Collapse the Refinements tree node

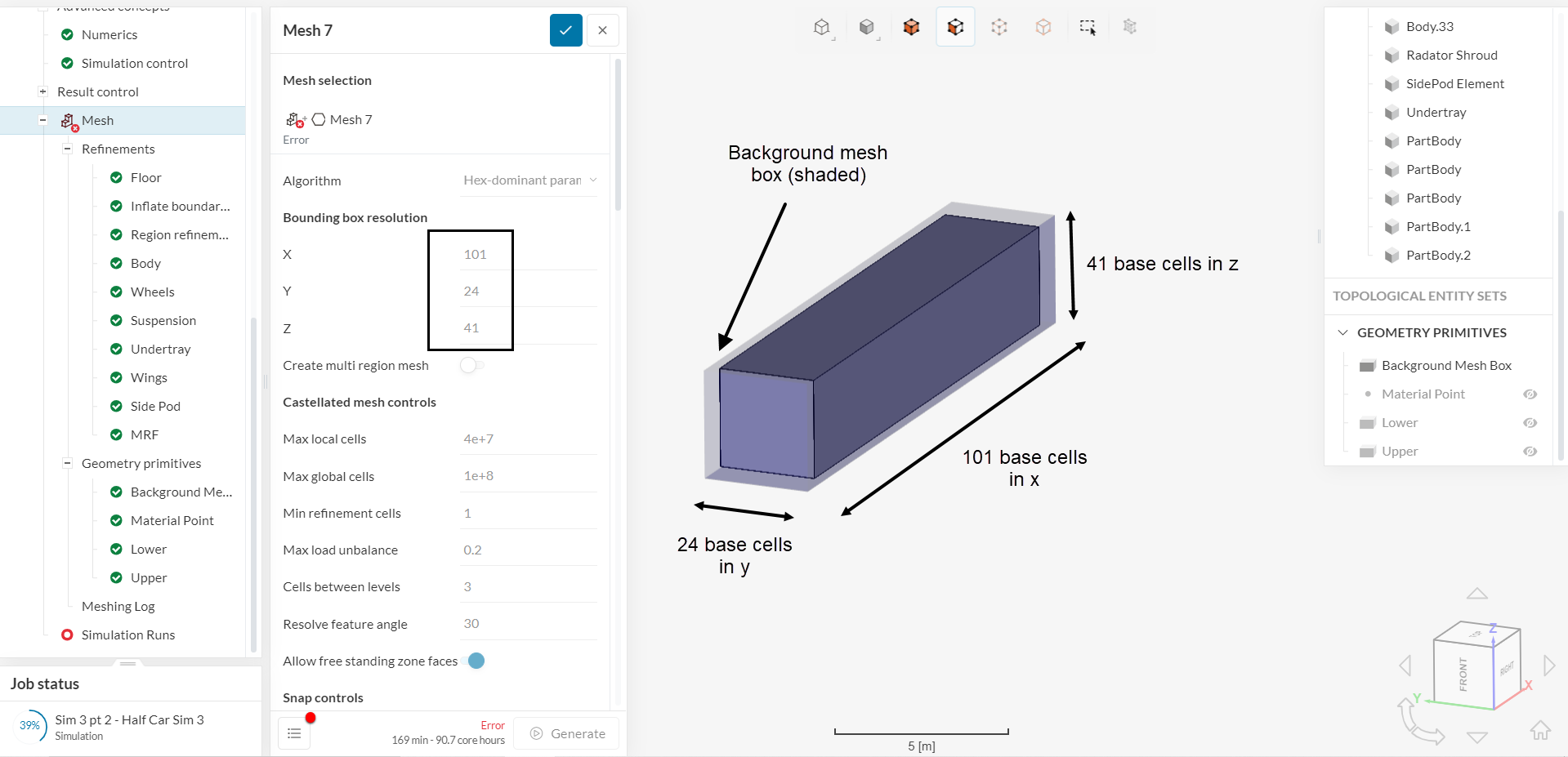(x=67, y=149)
